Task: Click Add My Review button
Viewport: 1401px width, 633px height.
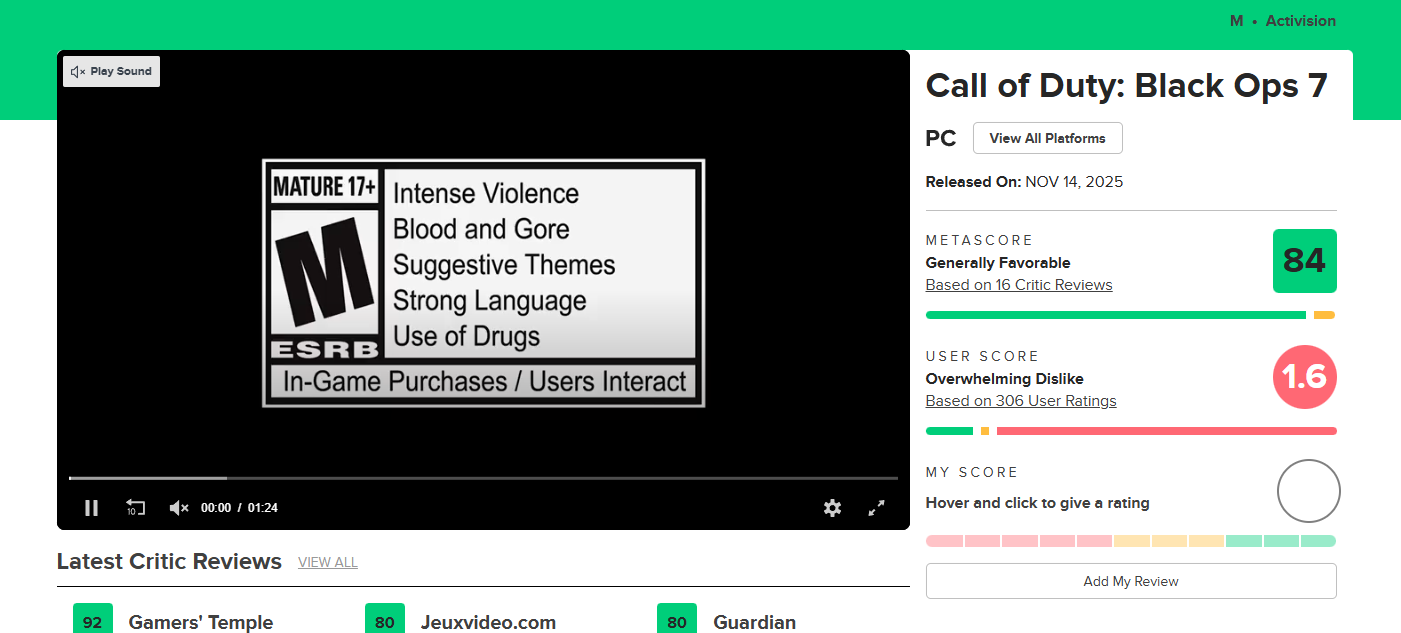Action: pos(1131,581)
